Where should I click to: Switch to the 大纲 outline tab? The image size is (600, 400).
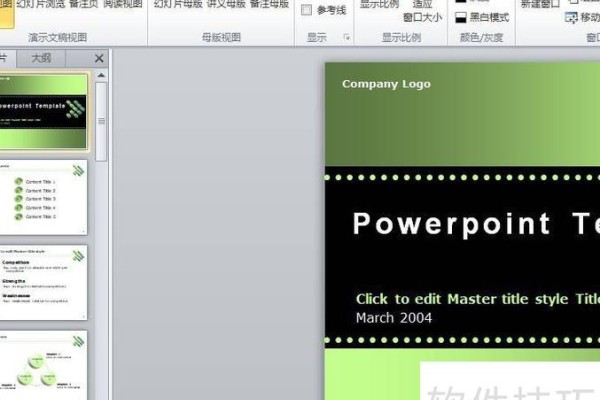[x=41, y=58]
